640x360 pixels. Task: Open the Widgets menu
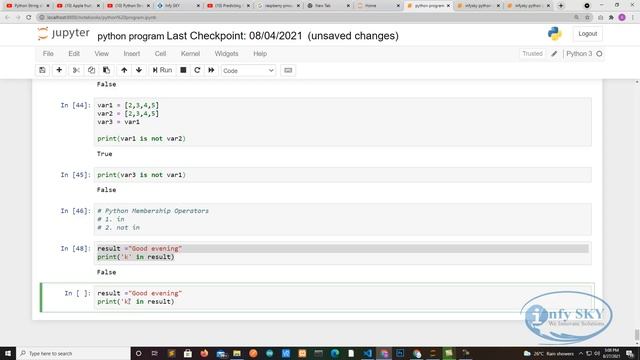coord(227,54)
